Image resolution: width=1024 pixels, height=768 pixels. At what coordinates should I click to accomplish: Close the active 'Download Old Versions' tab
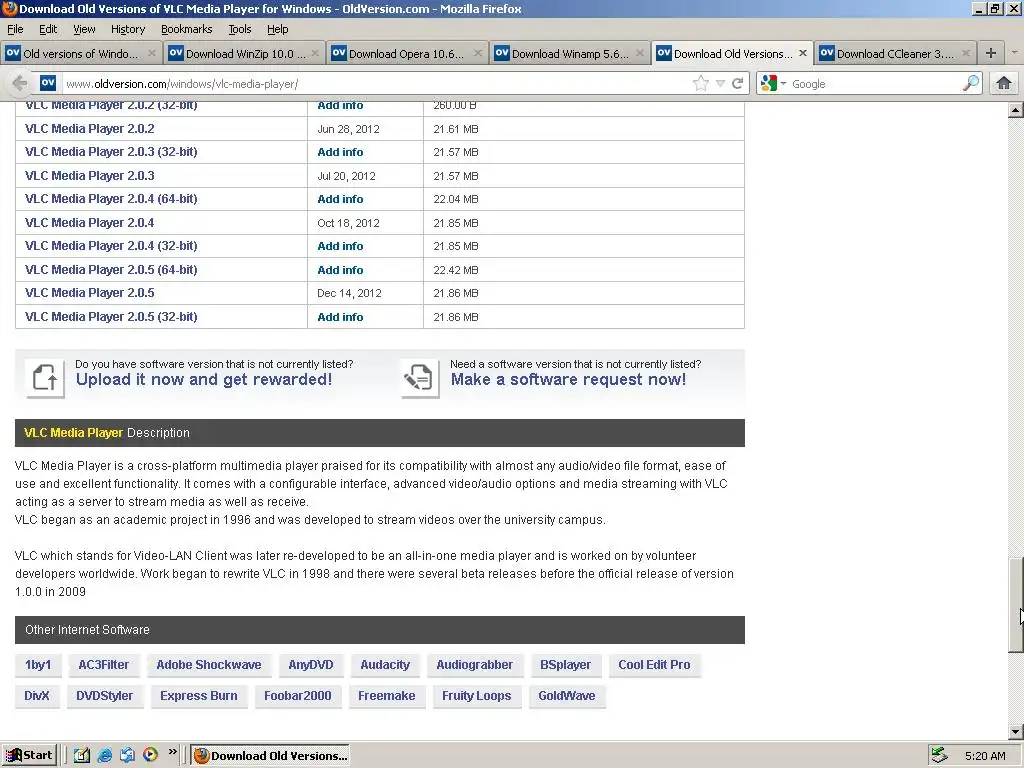click(803, 54)
